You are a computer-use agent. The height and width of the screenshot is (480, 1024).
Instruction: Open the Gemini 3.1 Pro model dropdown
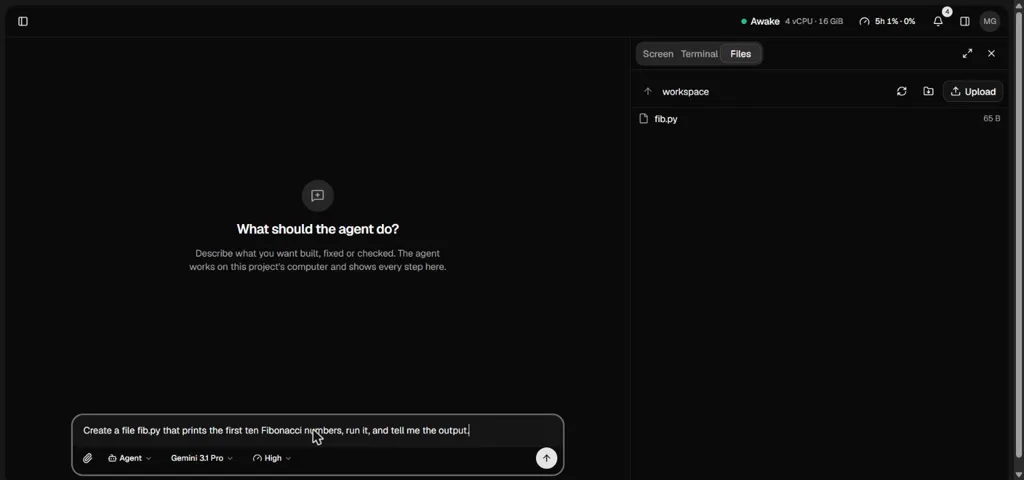(202, 458)
